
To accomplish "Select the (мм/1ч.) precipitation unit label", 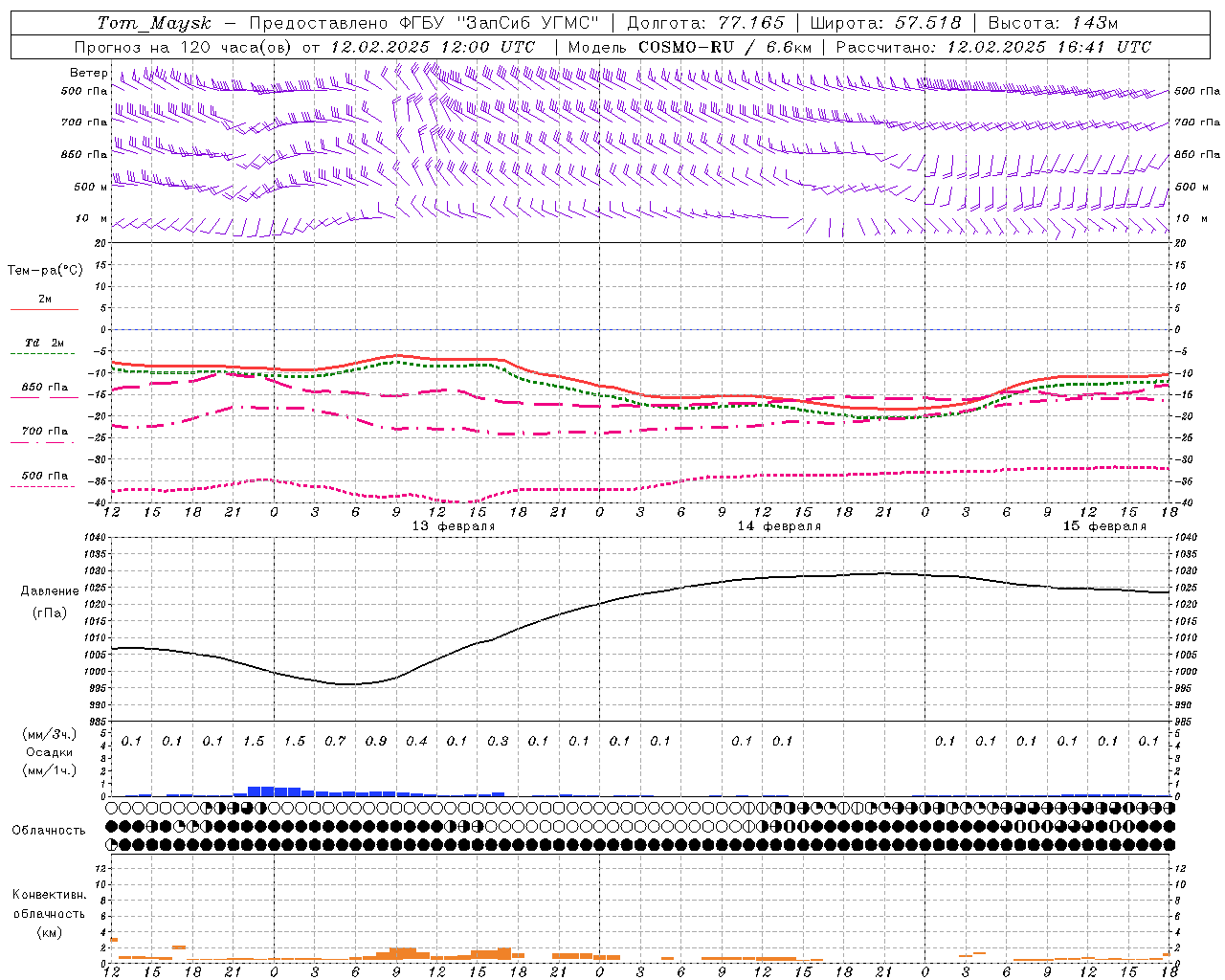I will (50, 769).
